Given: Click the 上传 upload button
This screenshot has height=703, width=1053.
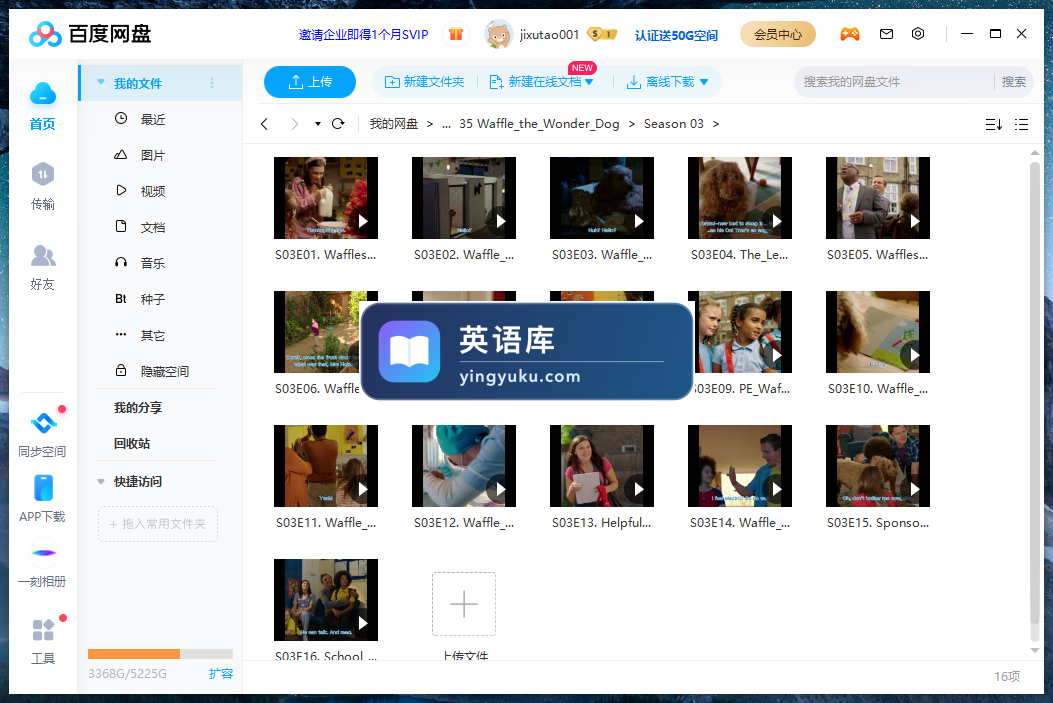Looking at the screenshot, I should coord(310,82).
